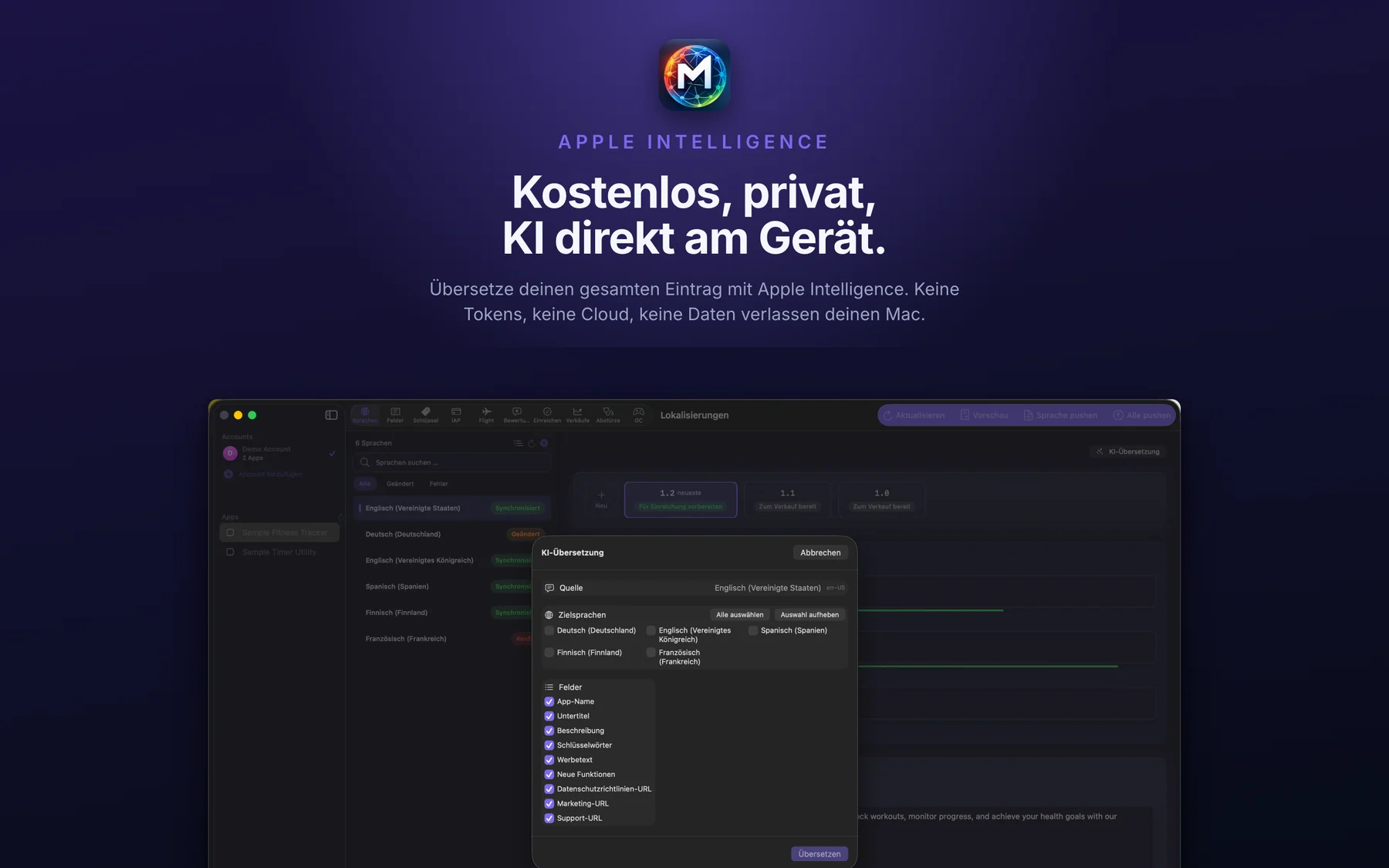The image size is (1389, 868).
Task: Open the Einreichen toolbar section
Action: (547, 415)
